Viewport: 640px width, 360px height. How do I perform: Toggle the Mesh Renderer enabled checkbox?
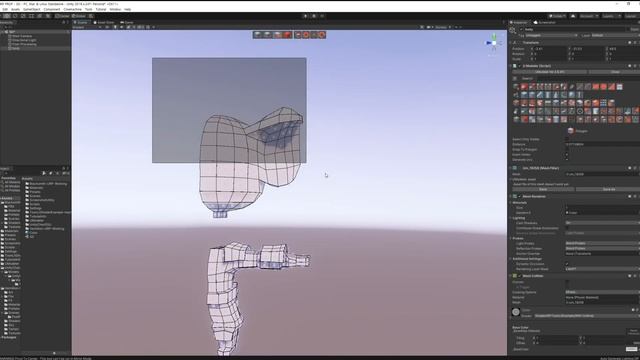(x=520, y=196)
